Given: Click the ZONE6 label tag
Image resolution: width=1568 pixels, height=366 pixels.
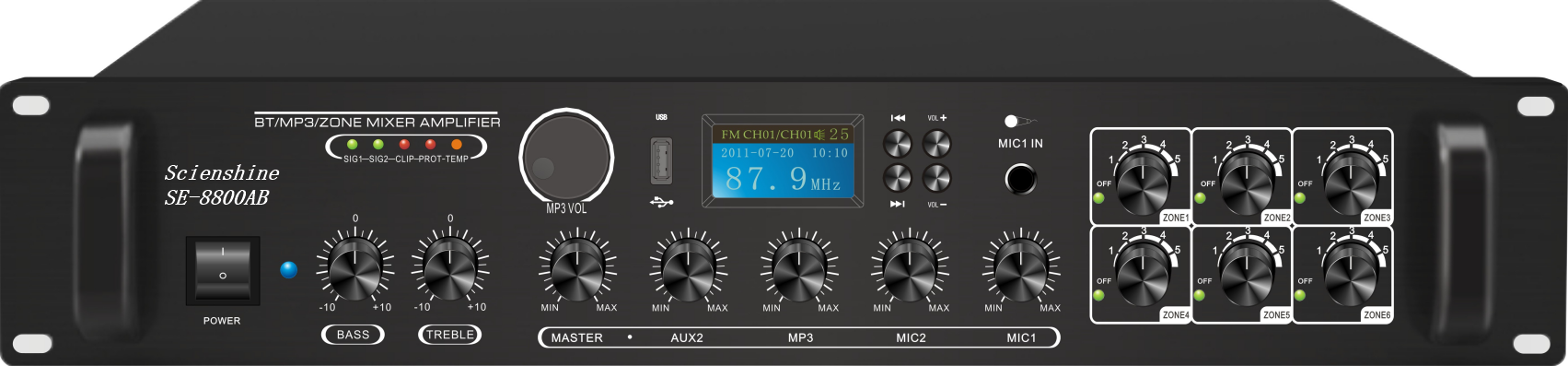Looking at the screenshot, I should pos(1376,315).
